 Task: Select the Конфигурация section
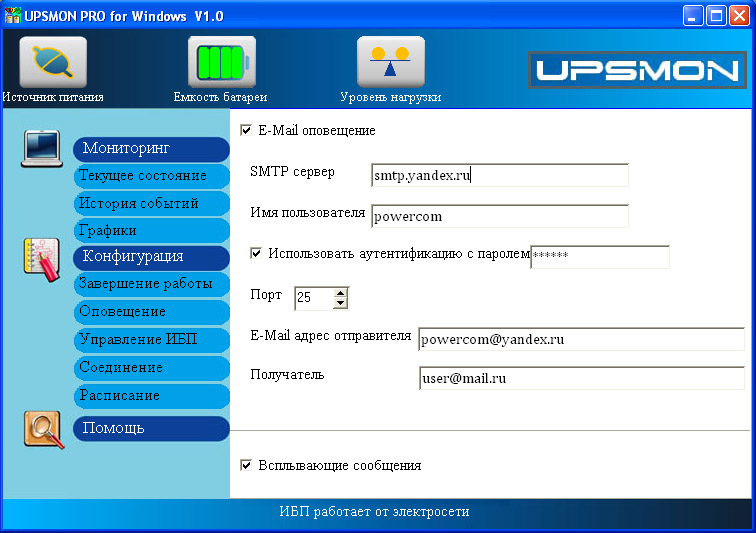click(151, 257)
